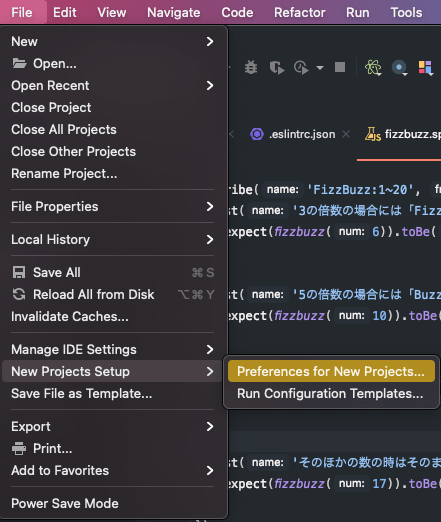Select Preferences for New Projects...

click(x=331, y=371)
